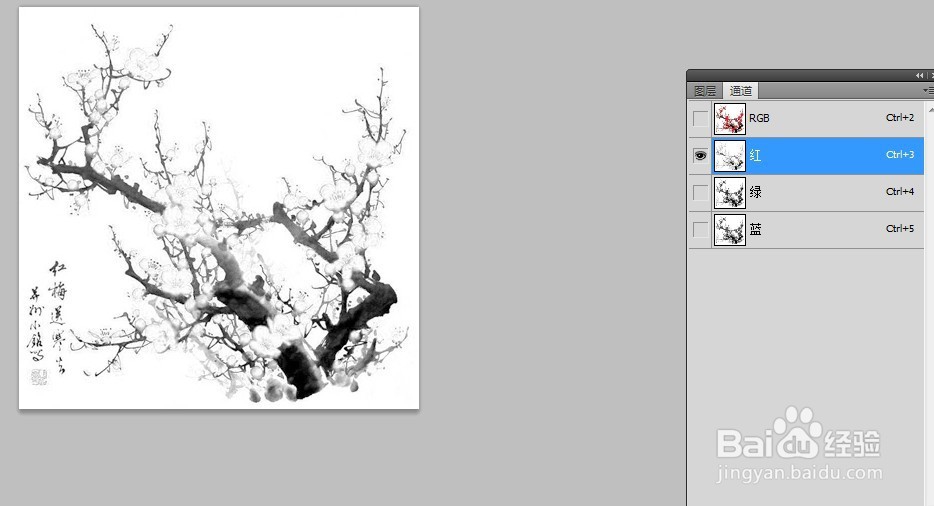Open the Channels panel options menu
The image size is (934, 506).
(x=928, y=91)
